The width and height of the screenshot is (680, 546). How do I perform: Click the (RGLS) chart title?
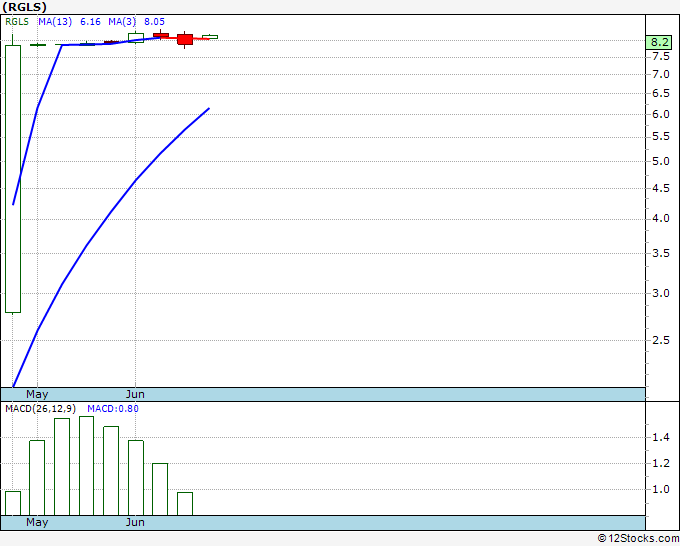(x=24, y=7)
